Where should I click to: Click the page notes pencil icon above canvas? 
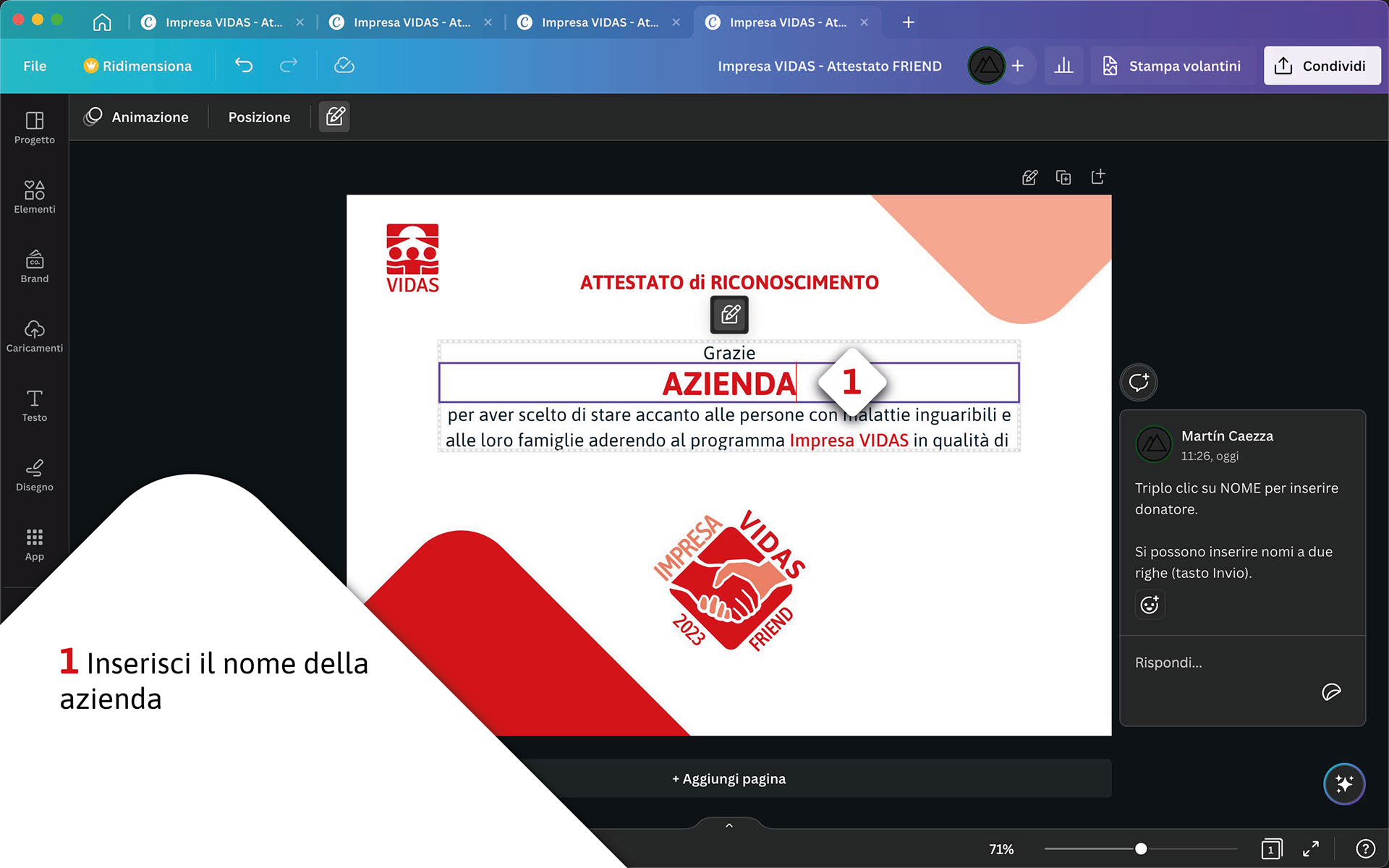coord(1029,177)
